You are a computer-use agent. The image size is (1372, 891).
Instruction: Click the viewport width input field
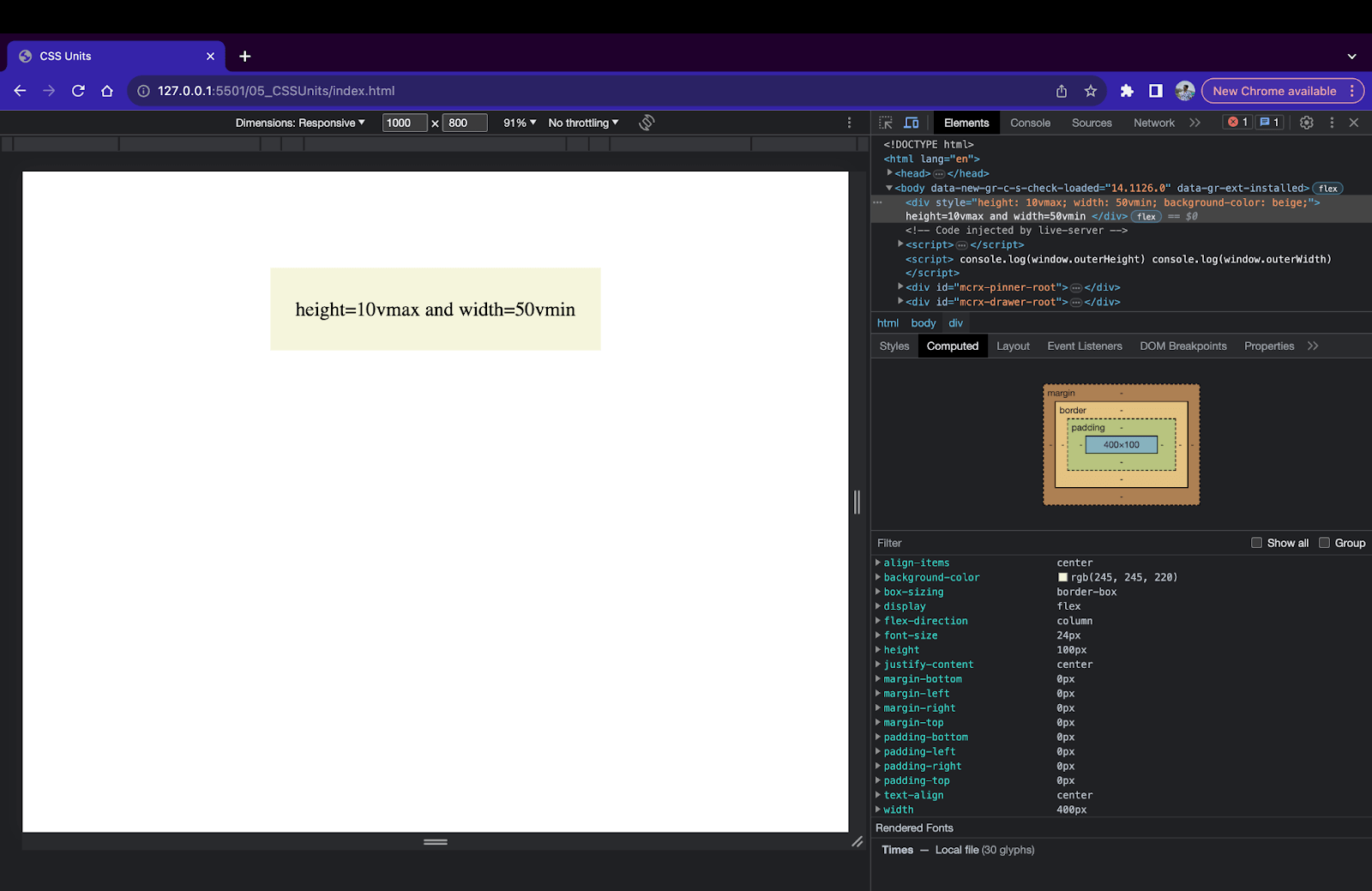point(404,123)
